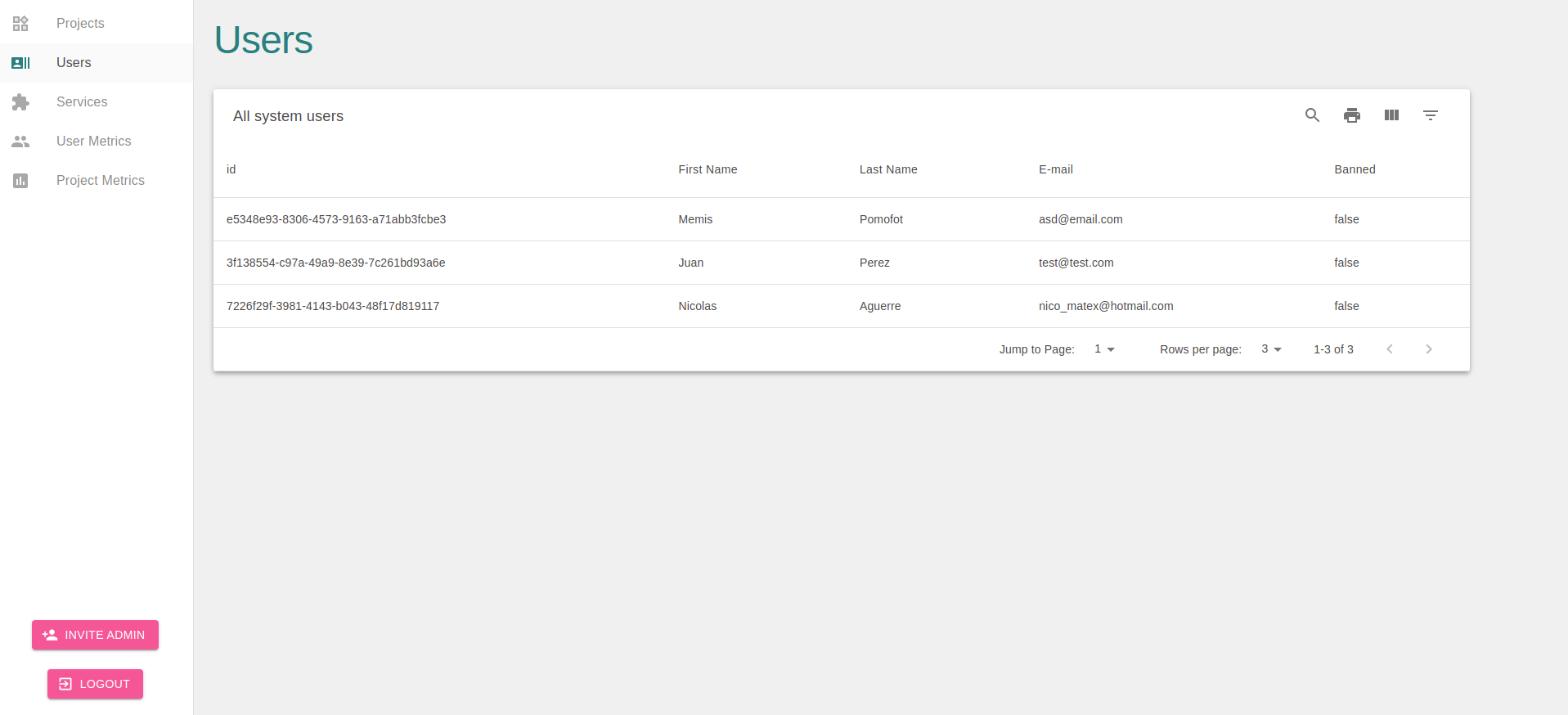Click last name Aguerre
This screenshot has width=1568, height=715.
pyautogui.click(x=880, y=306)
